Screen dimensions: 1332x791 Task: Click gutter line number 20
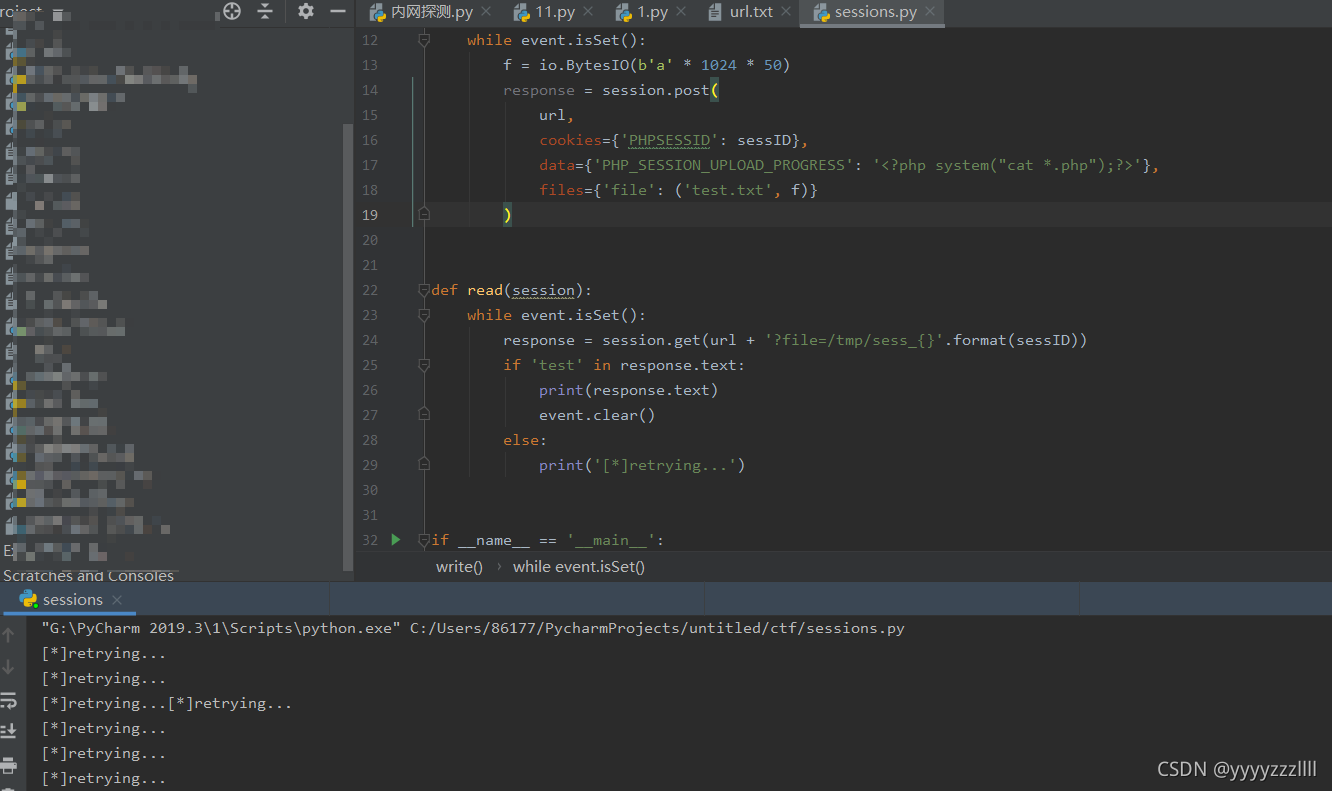[370, 240]
